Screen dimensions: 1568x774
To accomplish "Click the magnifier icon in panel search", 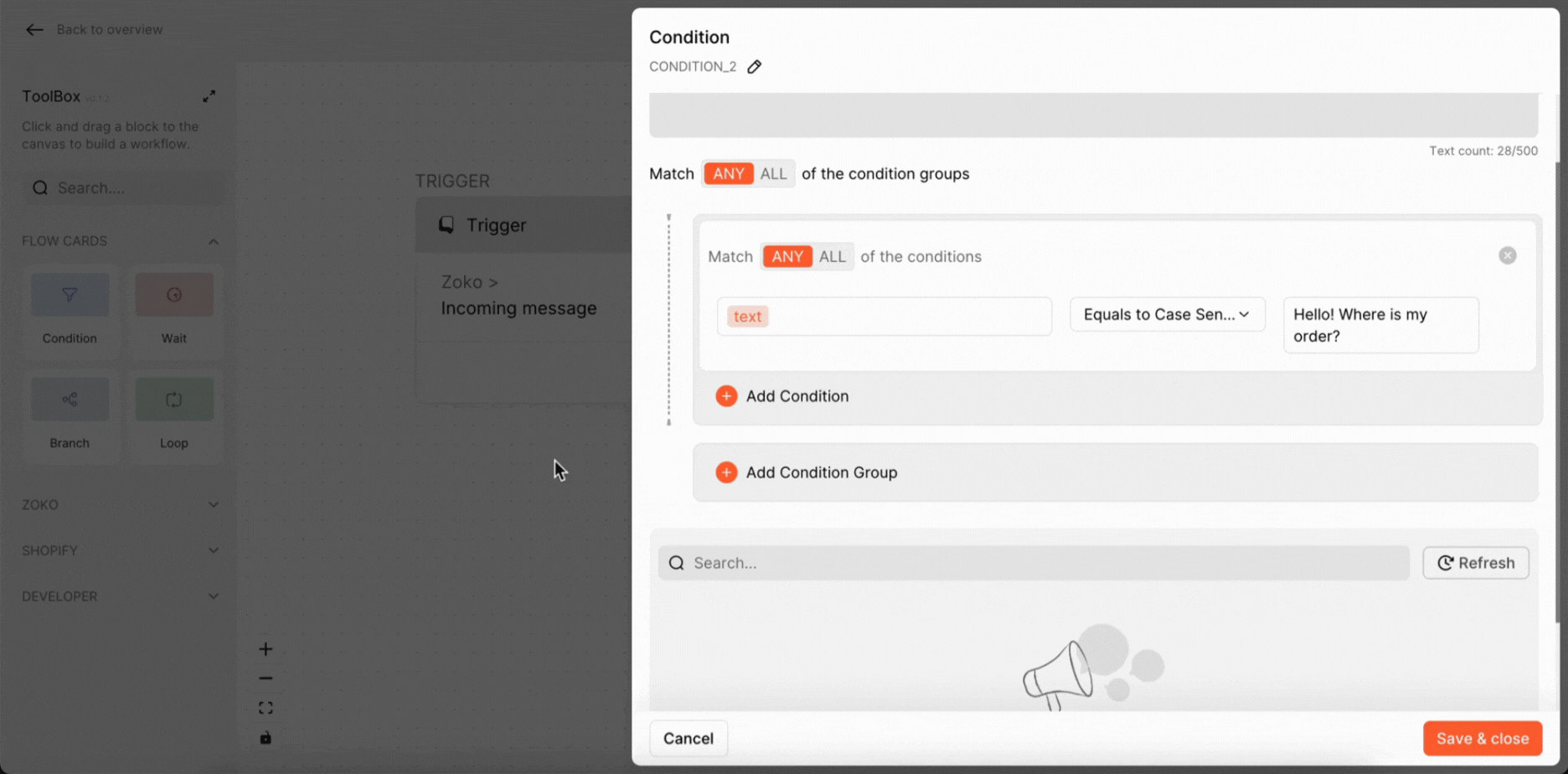I will [x=677, y=563].
